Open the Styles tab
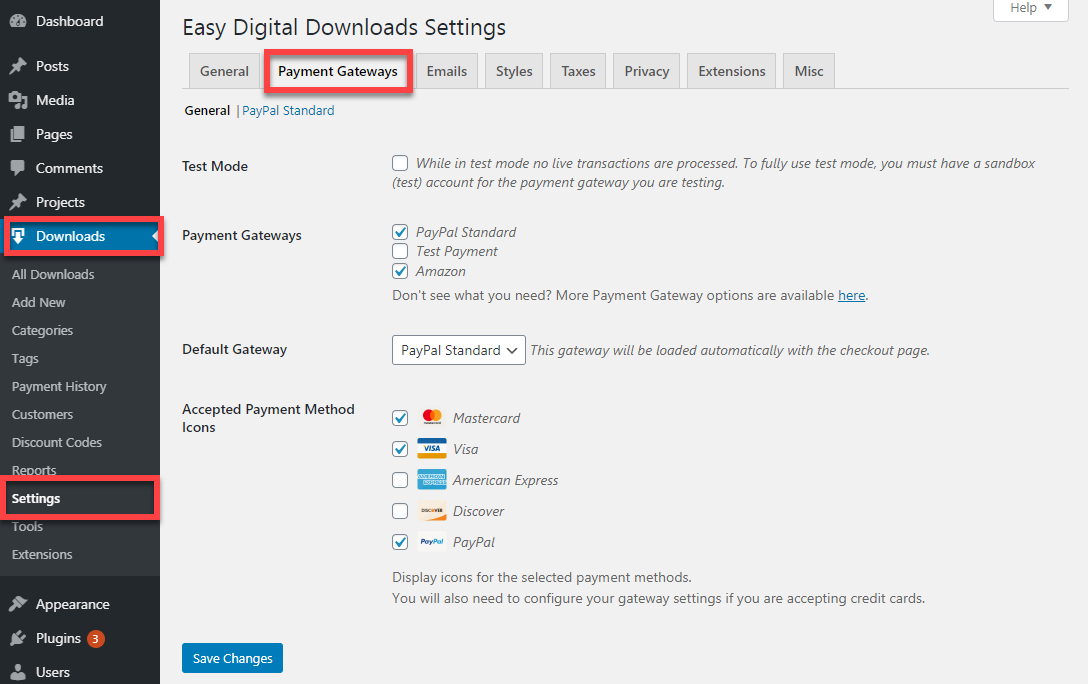This screenshot has height=684, width=1088. tap(514, 71)
